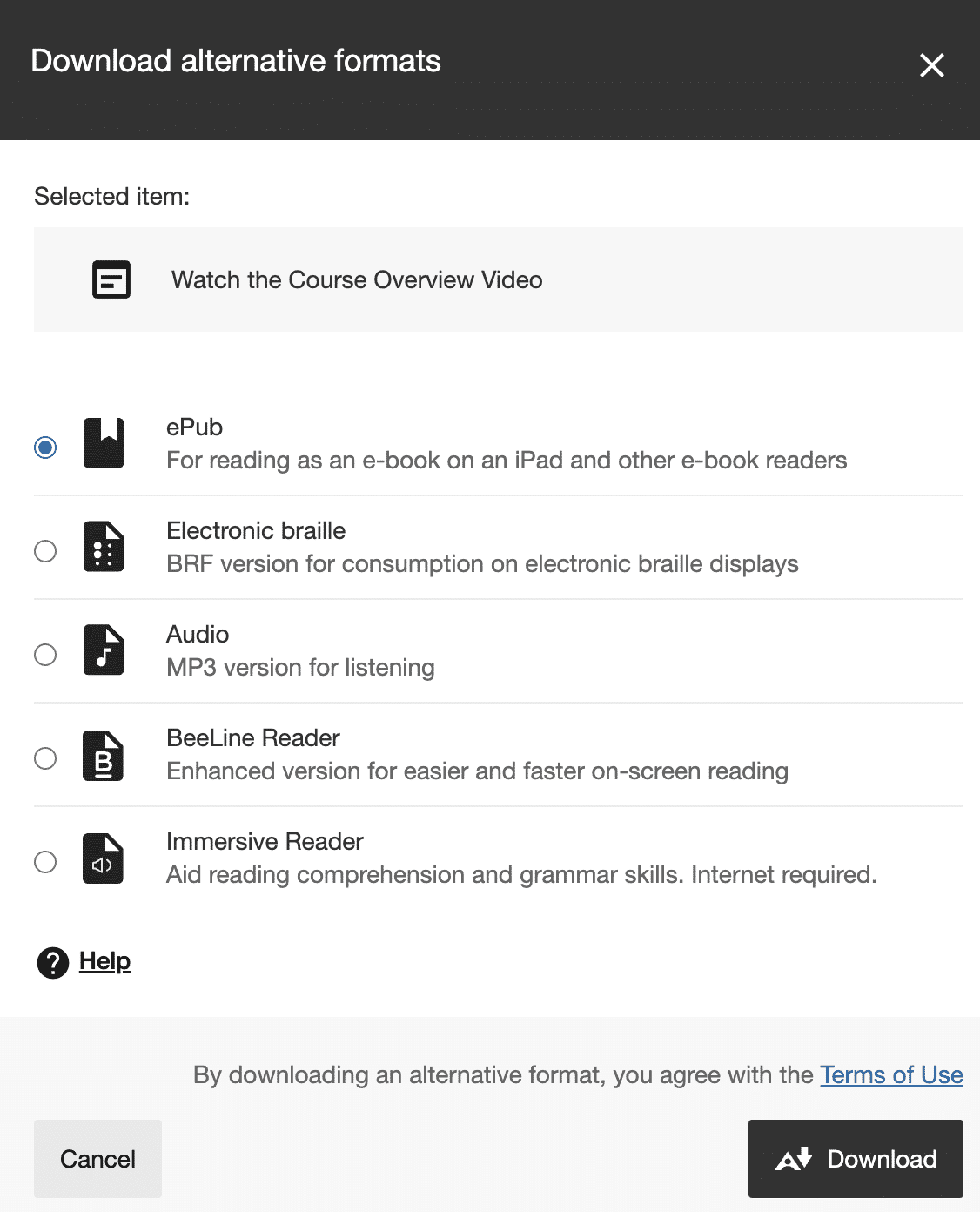The image size is (980, 1212).
Task: Click the Ally download arrow icon
Action: coord(794,1159)
